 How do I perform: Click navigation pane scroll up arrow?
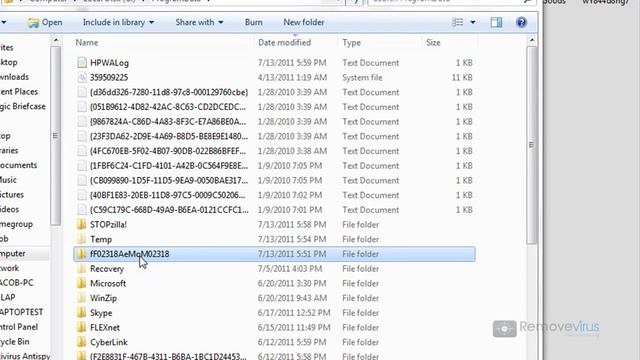(56, 40)
